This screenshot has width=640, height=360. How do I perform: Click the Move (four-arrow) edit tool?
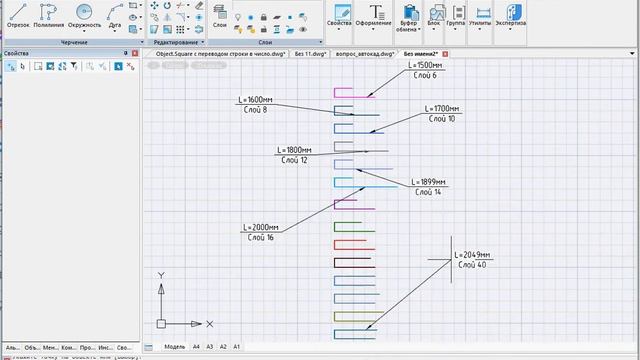pos(154,5)
